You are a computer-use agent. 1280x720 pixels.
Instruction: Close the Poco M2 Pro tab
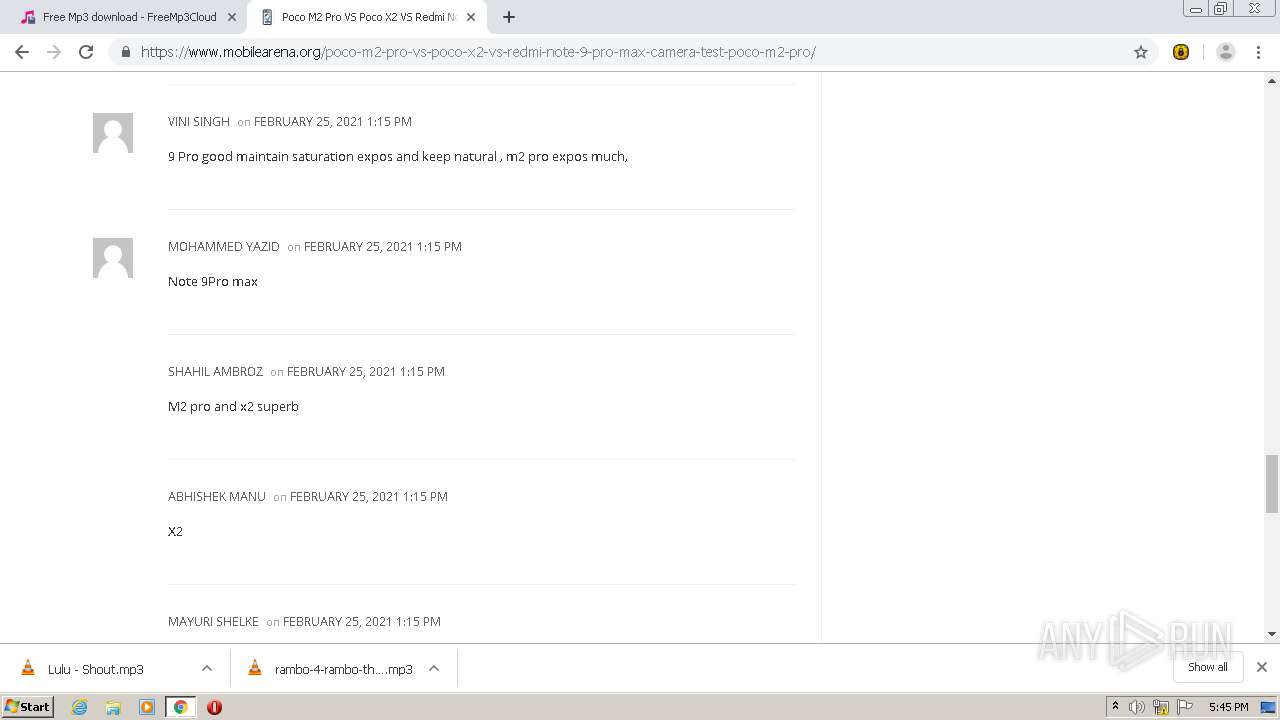471,17
